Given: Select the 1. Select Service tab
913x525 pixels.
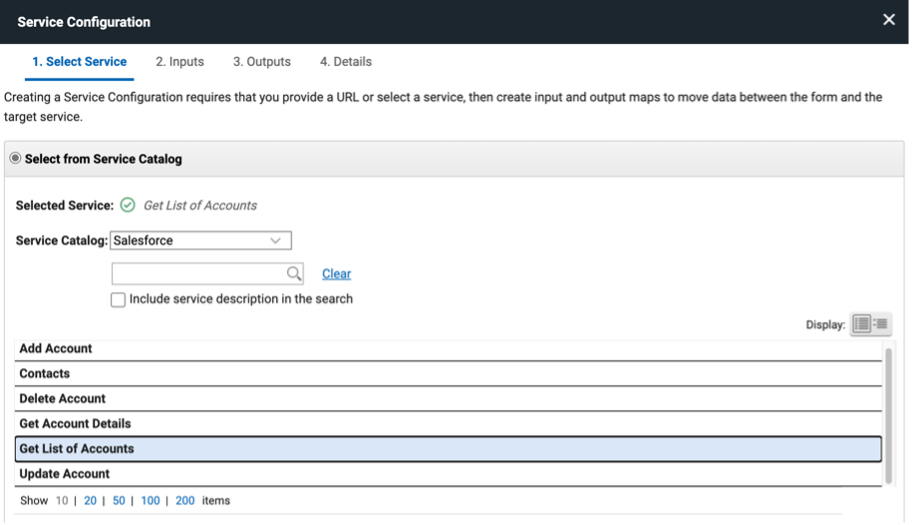Looking at the screenshot, I should tap(79, 62).
